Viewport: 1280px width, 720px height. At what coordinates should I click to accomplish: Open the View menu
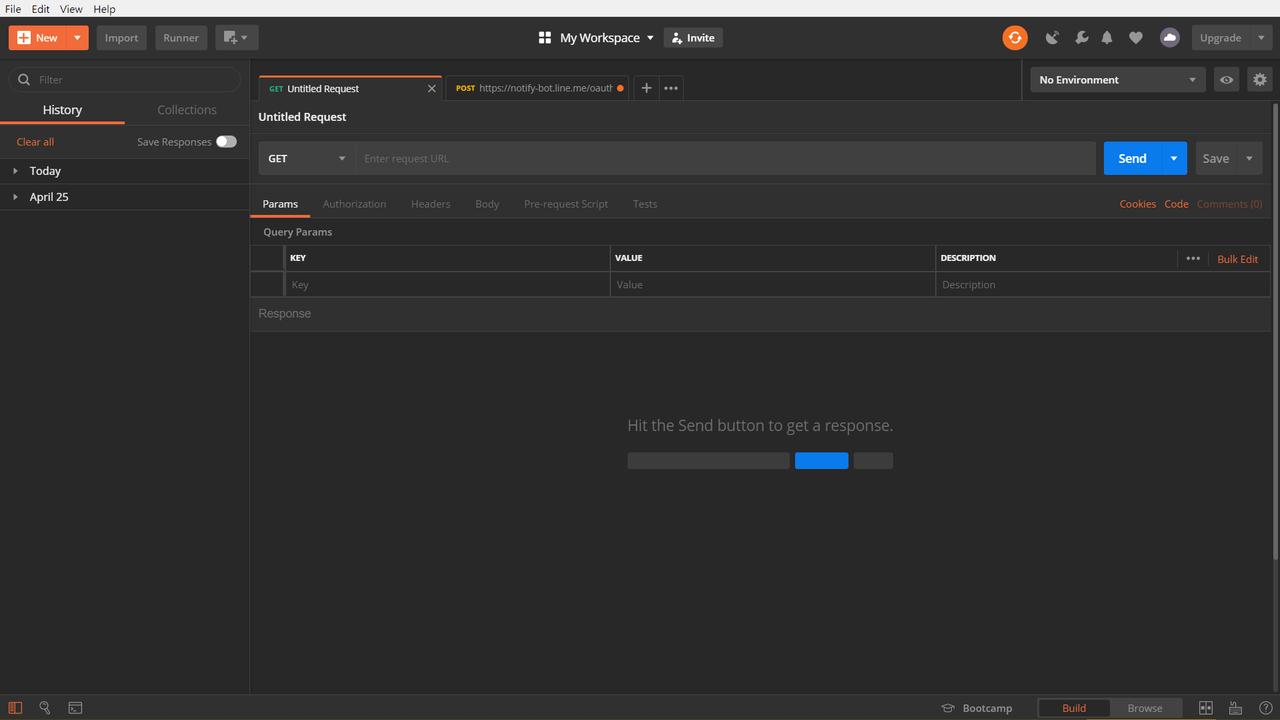tap(71, 9)
